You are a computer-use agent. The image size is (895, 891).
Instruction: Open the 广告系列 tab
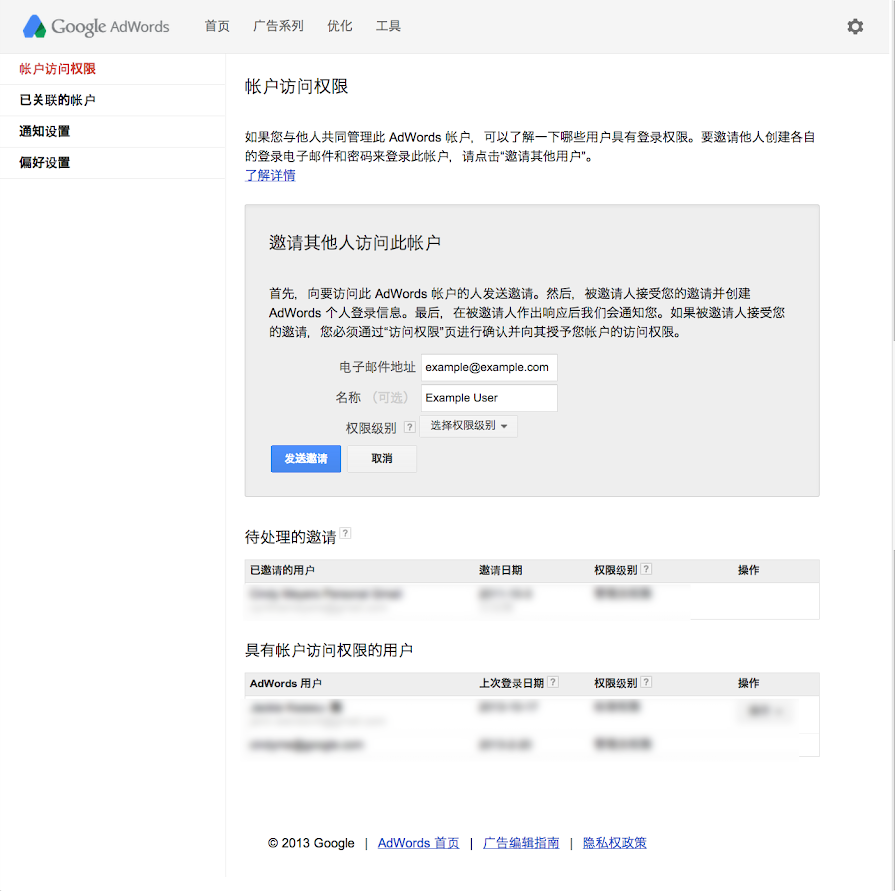click(278, 26)
